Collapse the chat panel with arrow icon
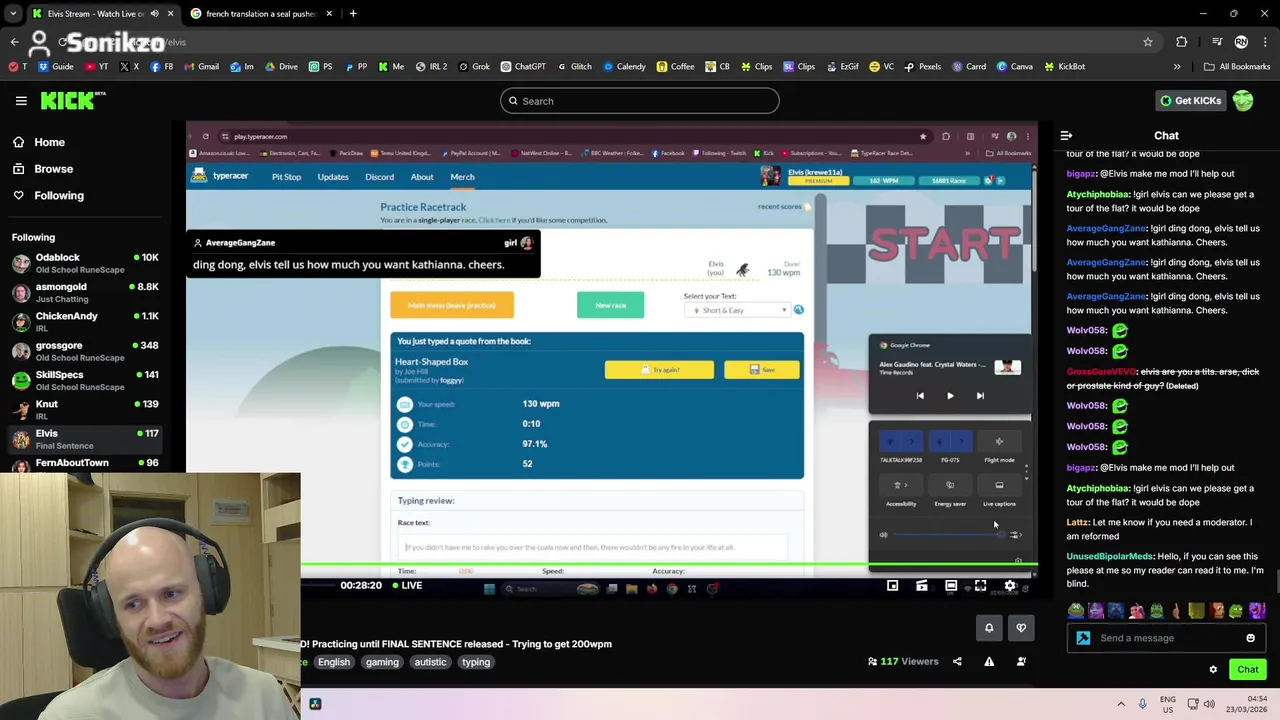The image size is (1280, 720). click(1066, 135)
